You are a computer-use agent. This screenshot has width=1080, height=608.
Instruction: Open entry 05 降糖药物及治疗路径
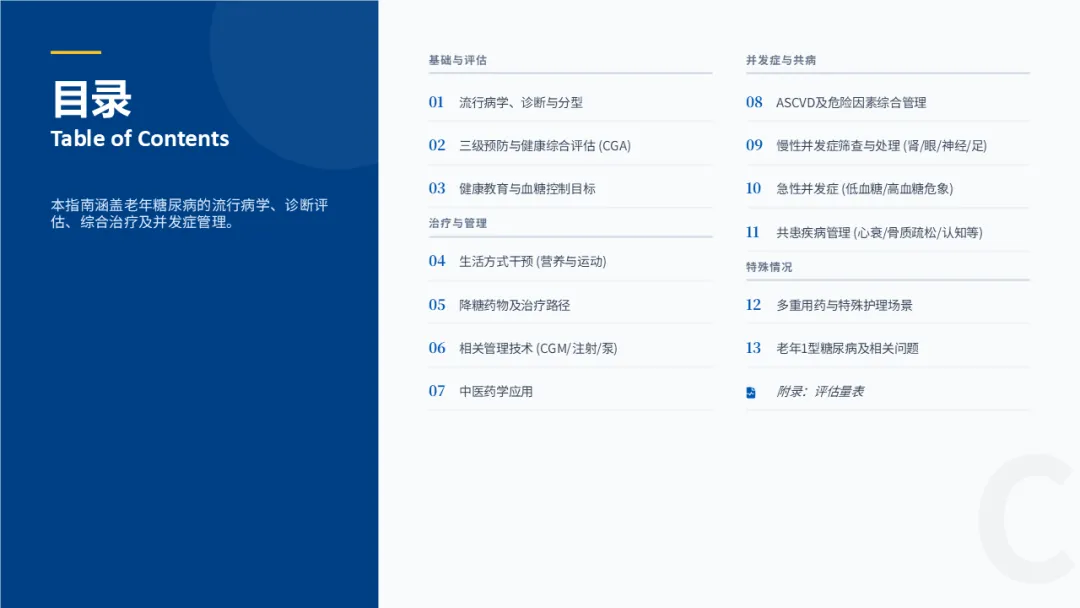pos(570,305)
